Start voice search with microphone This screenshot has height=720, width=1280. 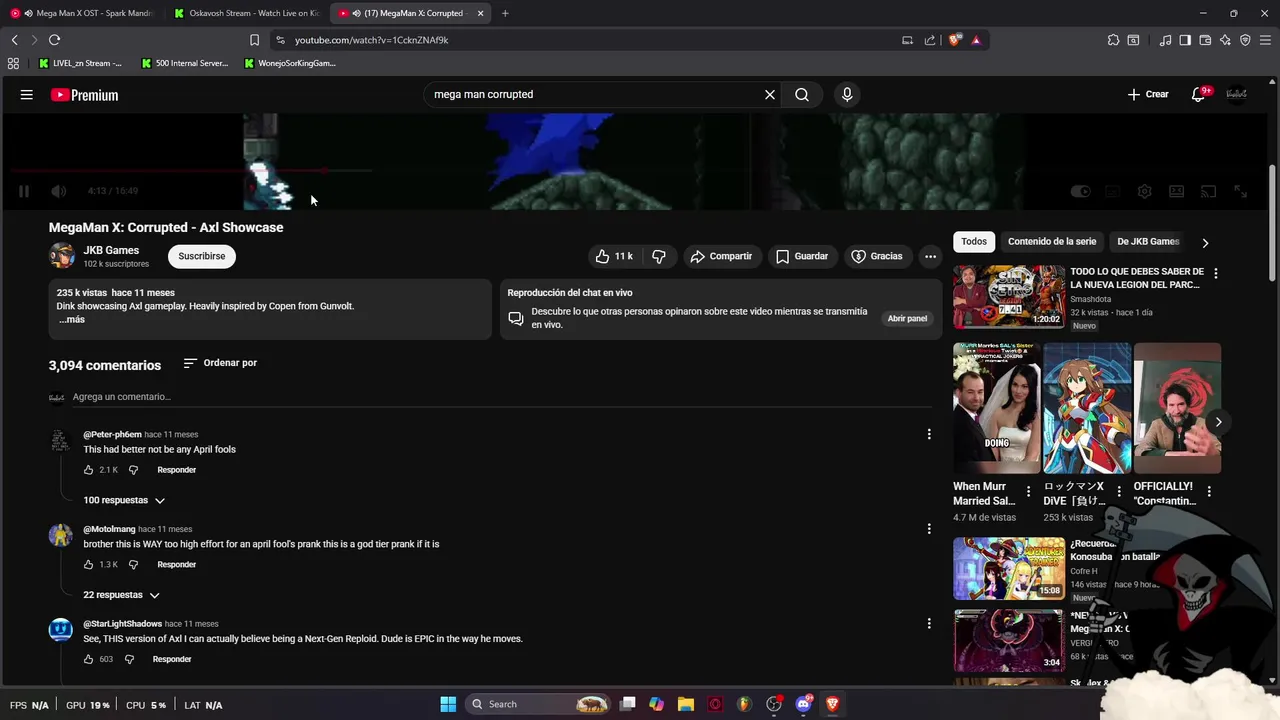tap(847, 94)
